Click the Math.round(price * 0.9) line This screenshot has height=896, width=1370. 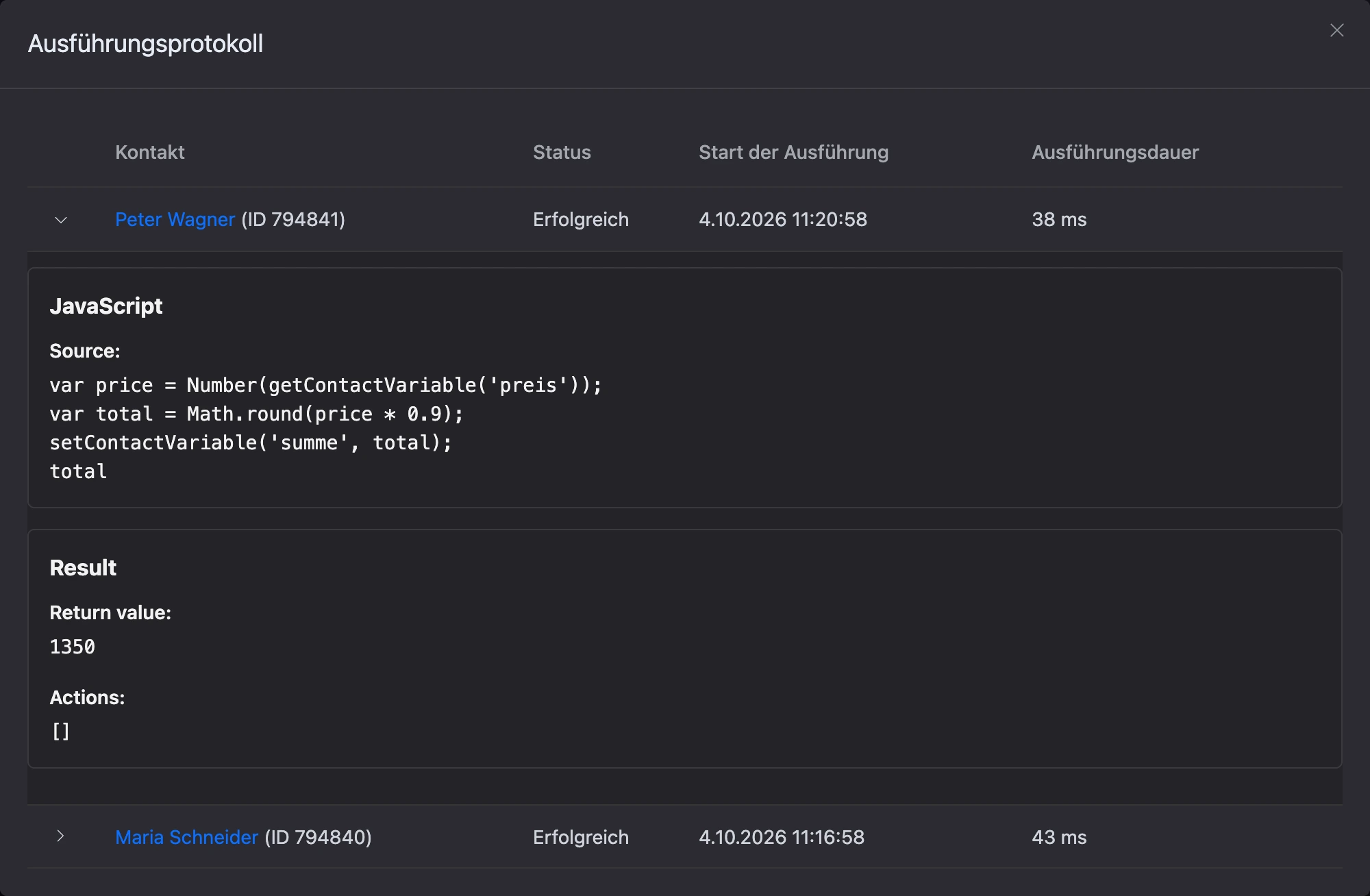pyautogui.click(x=257, y=414)
